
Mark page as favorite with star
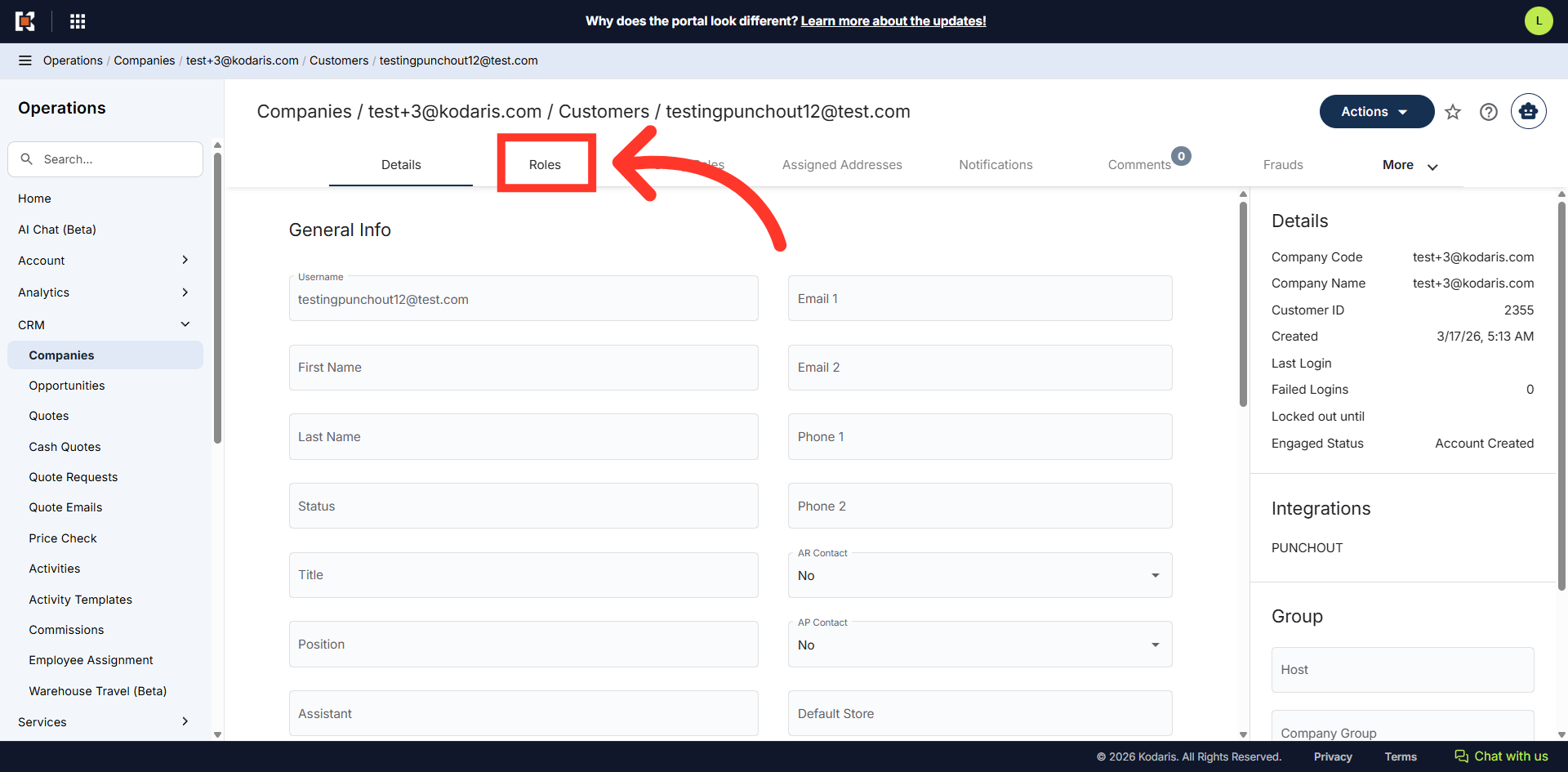coord(1453,112)
